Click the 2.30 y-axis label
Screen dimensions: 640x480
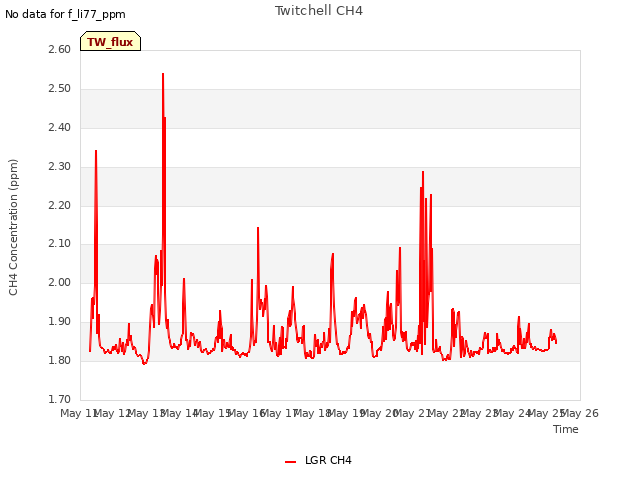(60, 167)
